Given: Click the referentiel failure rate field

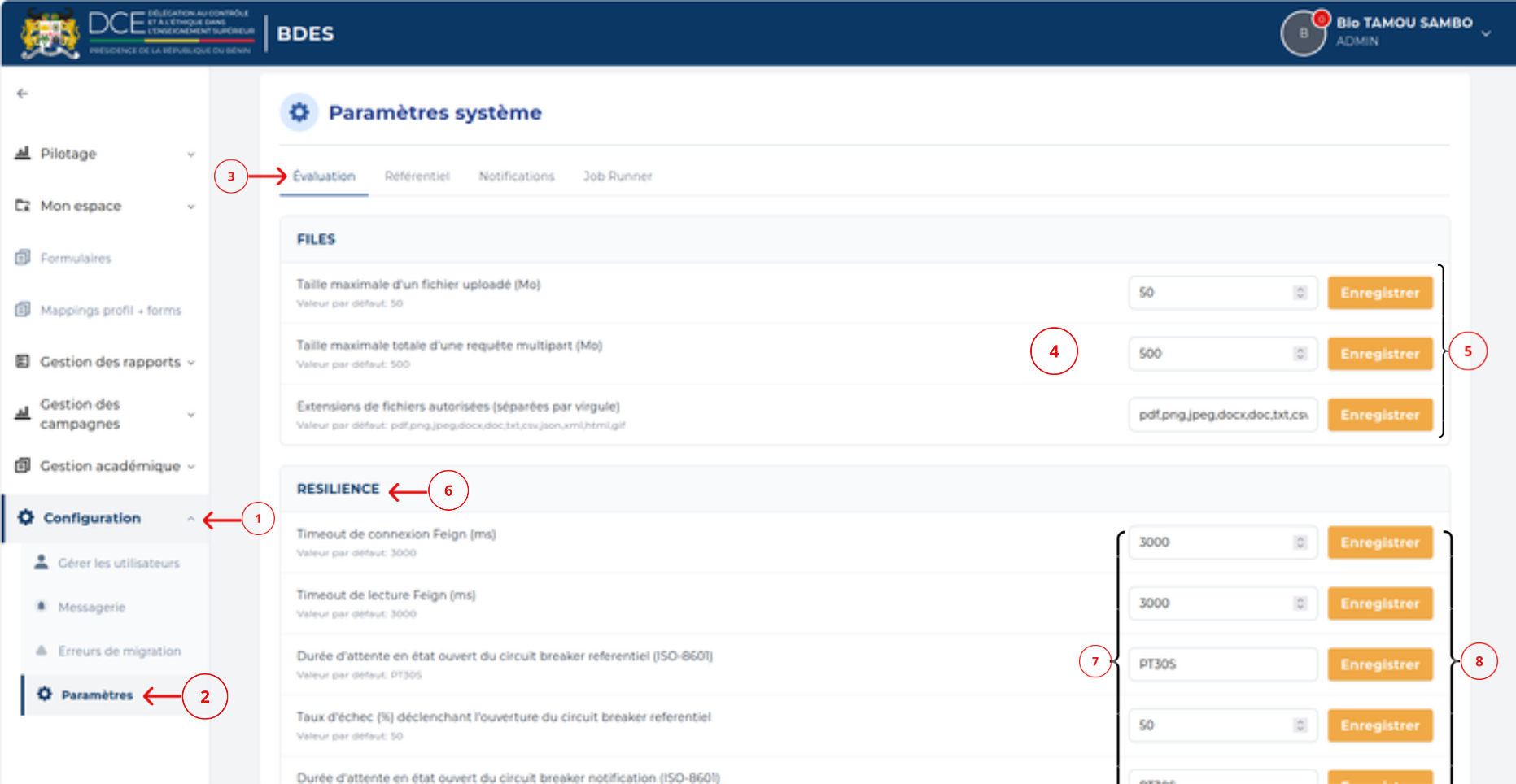Looking at the screenshot, I should [1222, 725].
